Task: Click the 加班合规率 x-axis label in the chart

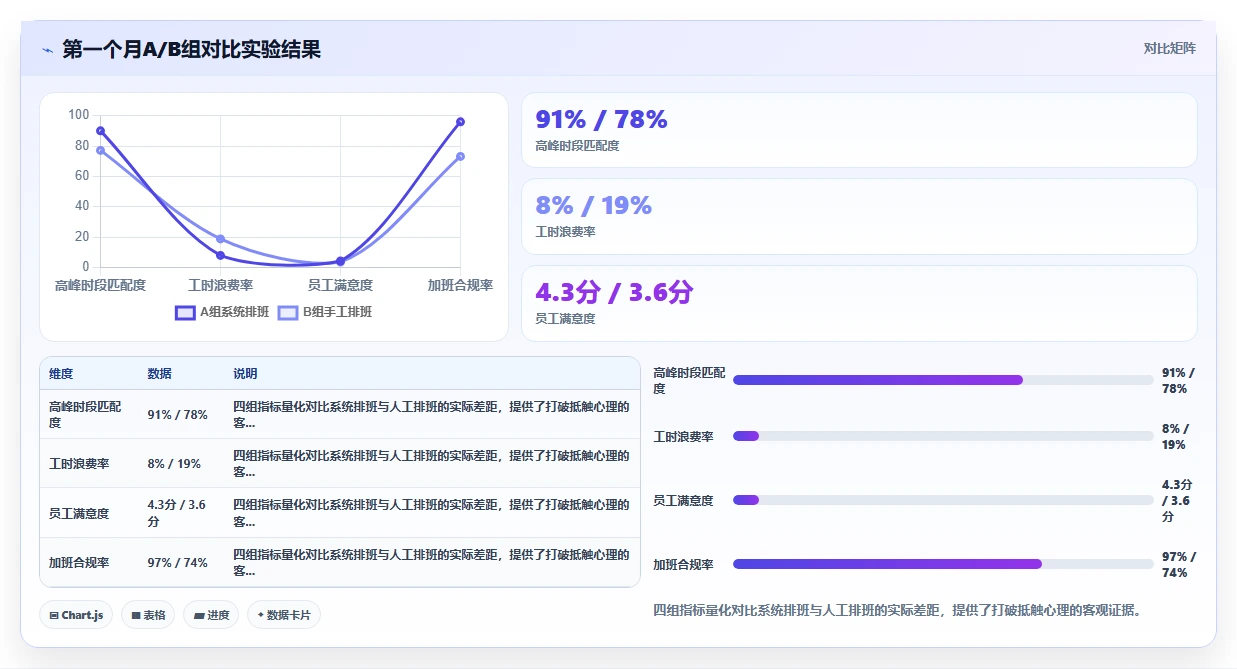Action: [x=460, y=285]
